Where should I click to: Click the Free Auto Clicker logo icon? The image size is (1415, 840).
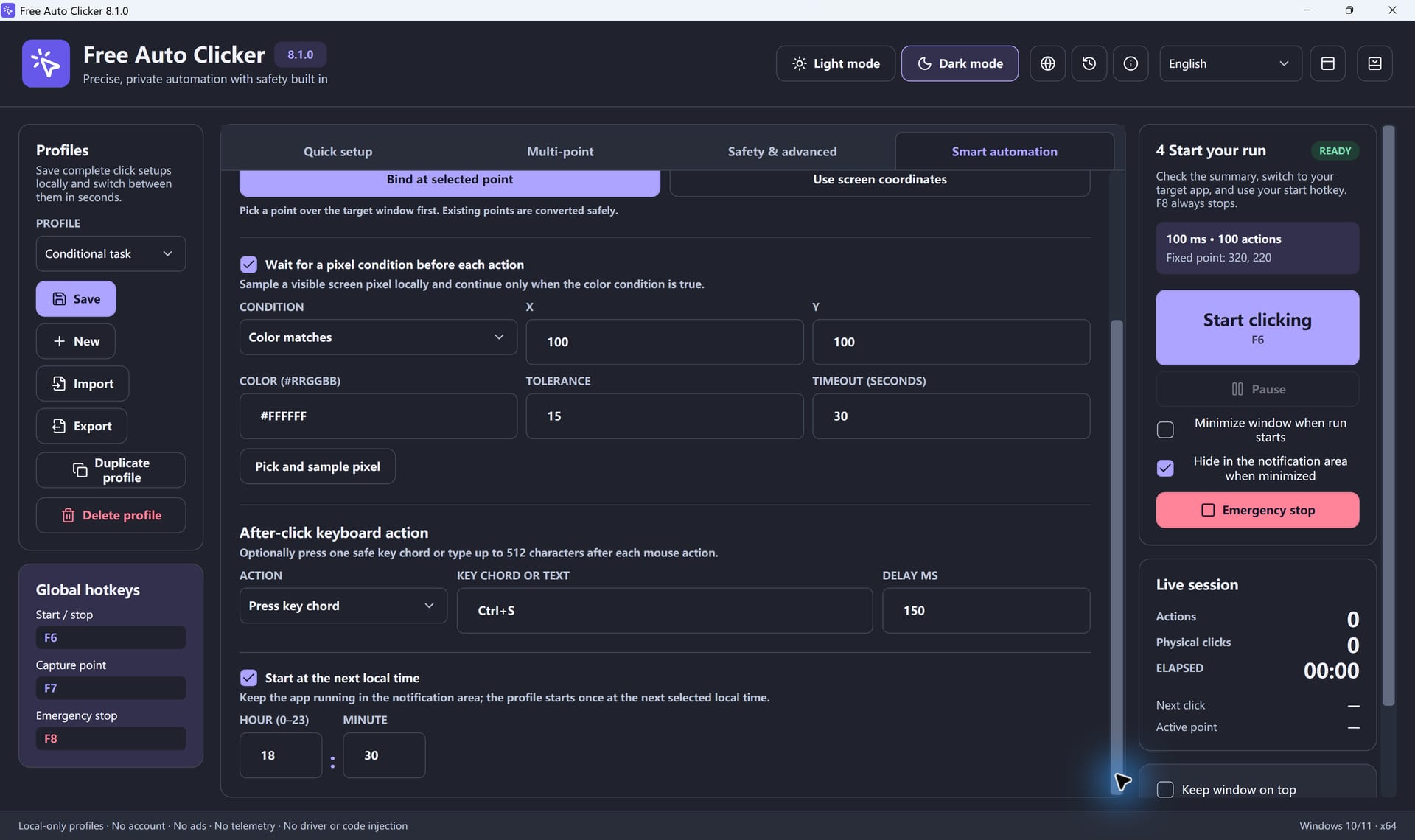click(x=46, y=63)
